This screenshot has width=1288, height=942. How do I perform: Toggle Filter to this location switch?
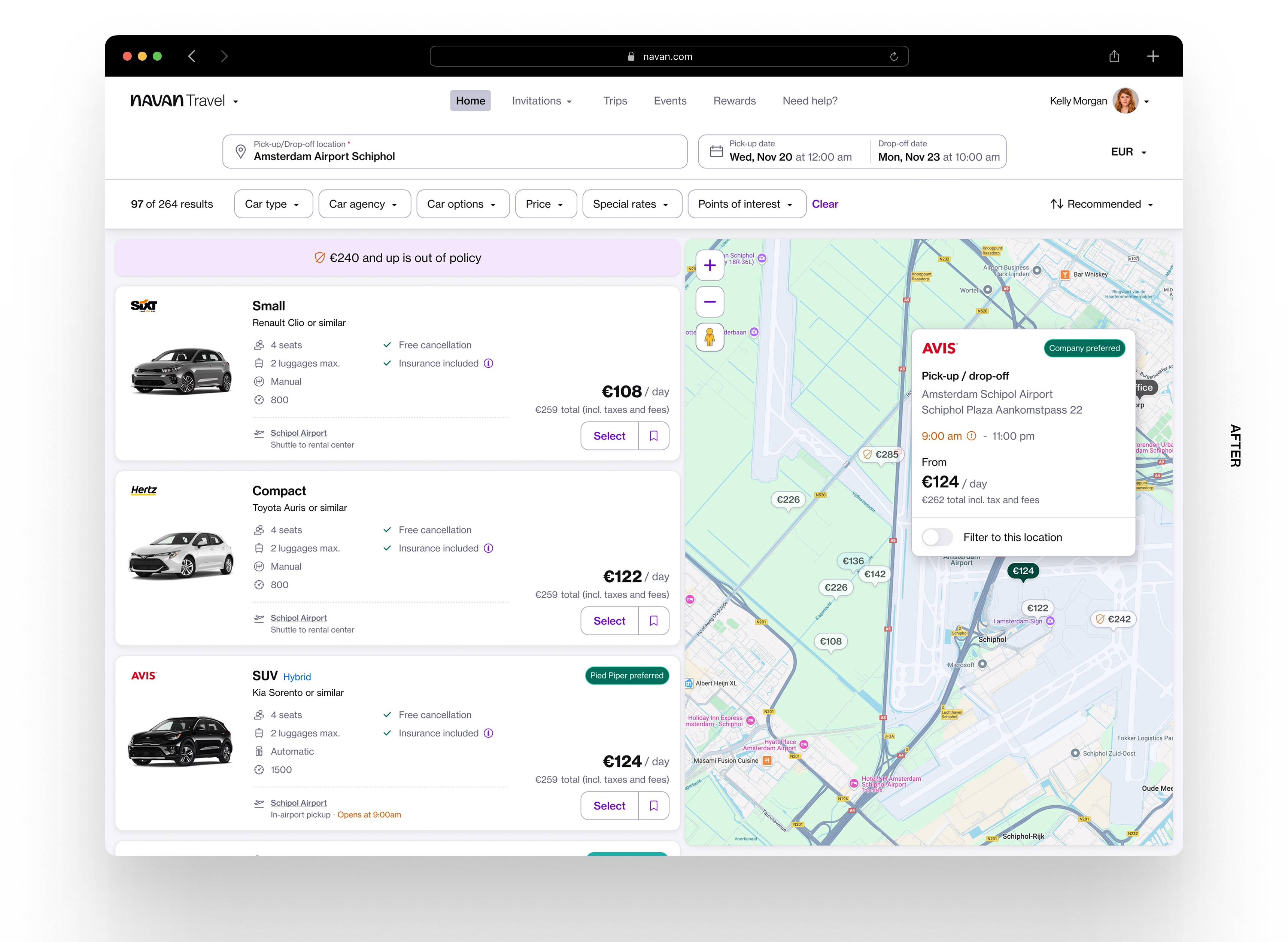pos(937,537)
